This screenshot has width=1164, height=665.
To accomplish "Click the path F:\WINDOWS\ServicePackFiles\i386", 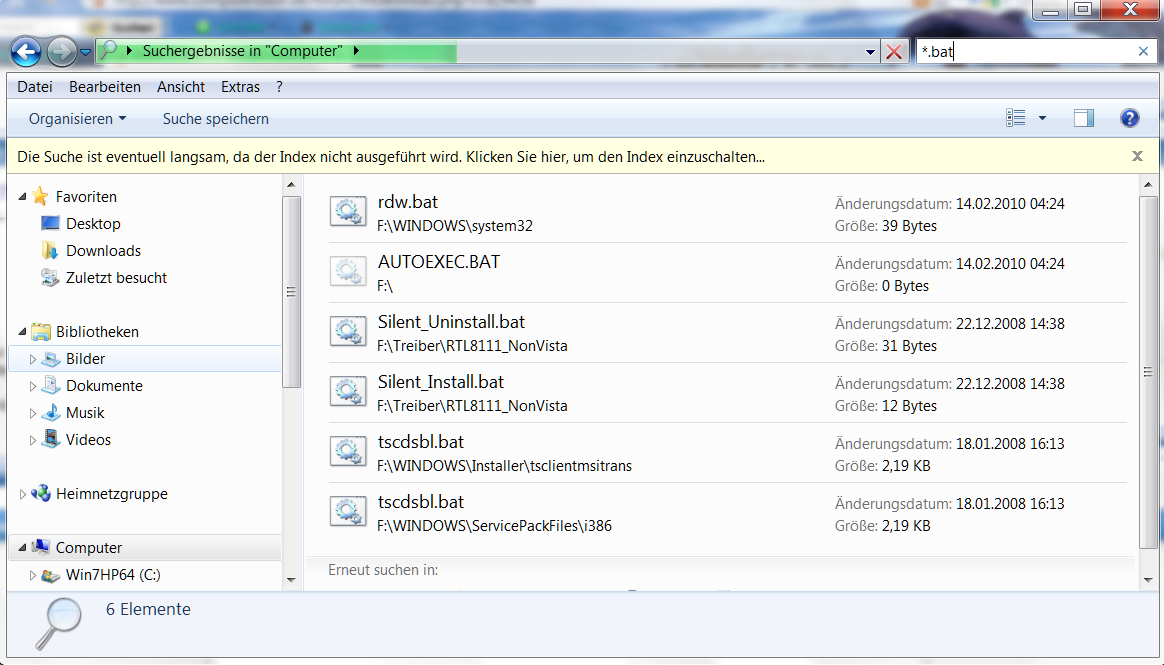I will [494, 525].
